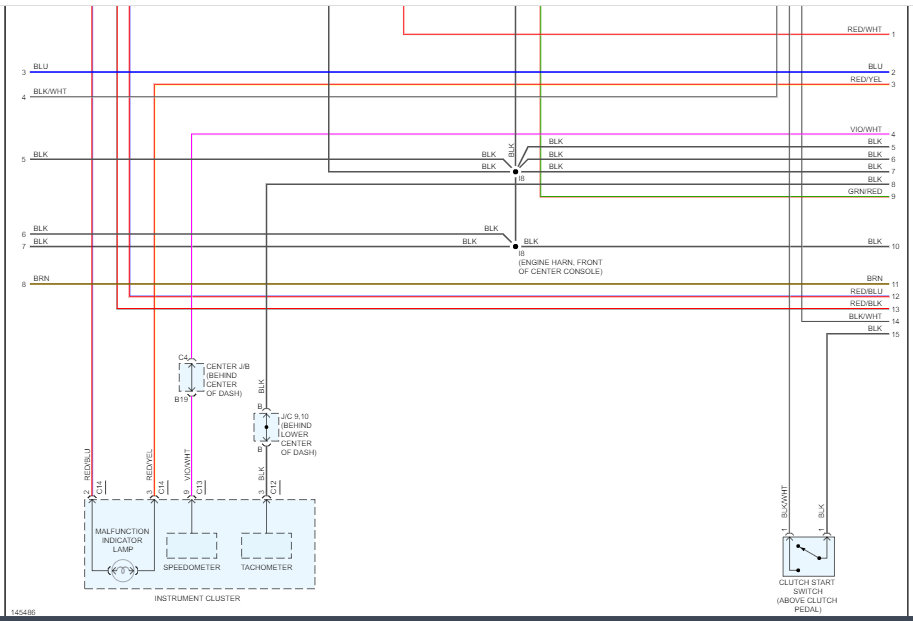Click the upper I8 splice dot

coord(515,171)
